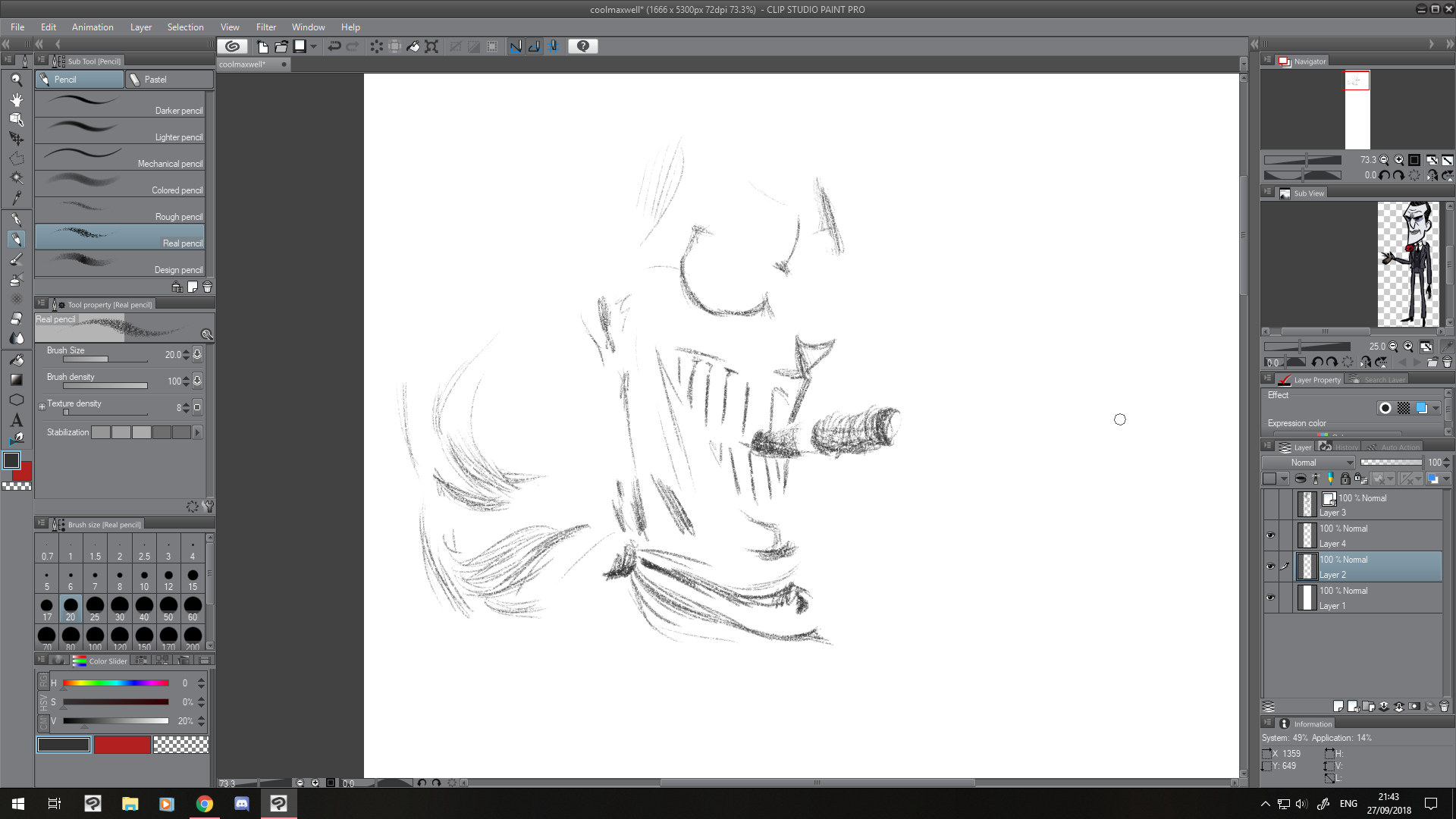Select the Eraser tool

pos(16,318)
